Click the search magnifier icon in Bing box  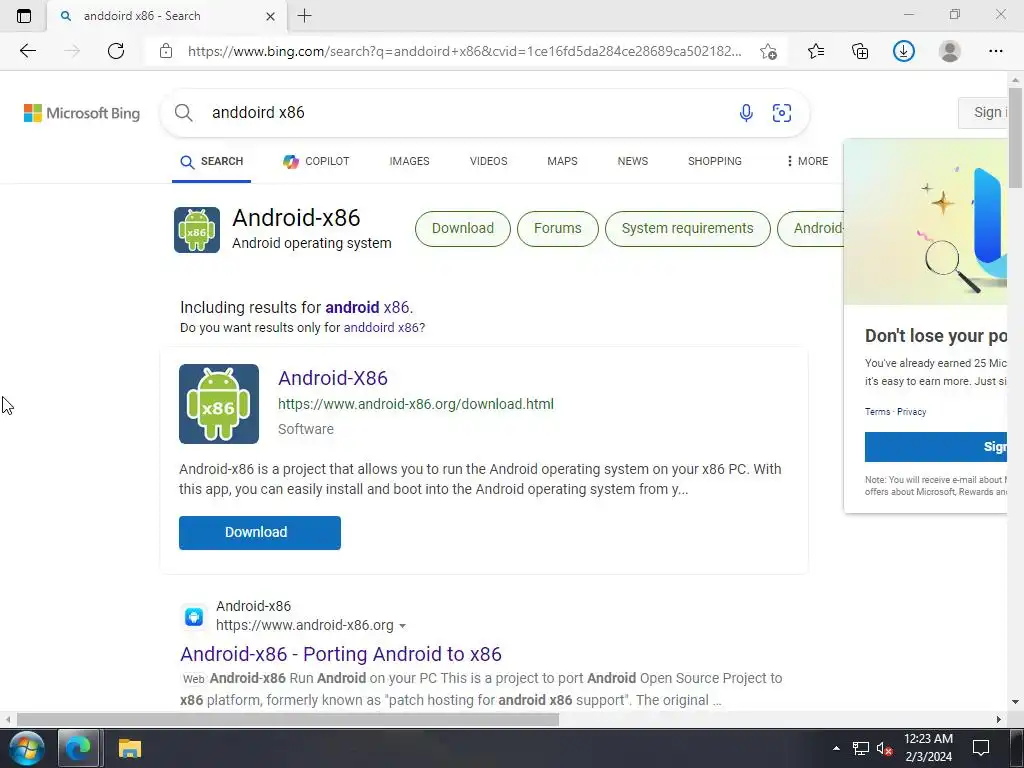coord(184,113)
